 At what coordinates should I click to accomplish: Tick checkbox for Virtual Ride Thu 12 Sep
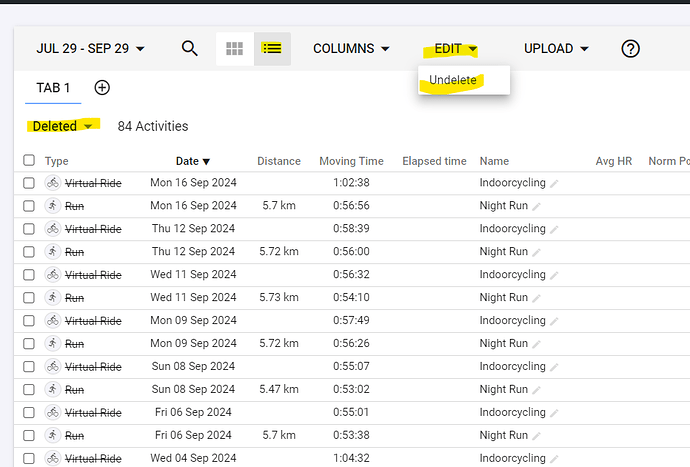29,228
